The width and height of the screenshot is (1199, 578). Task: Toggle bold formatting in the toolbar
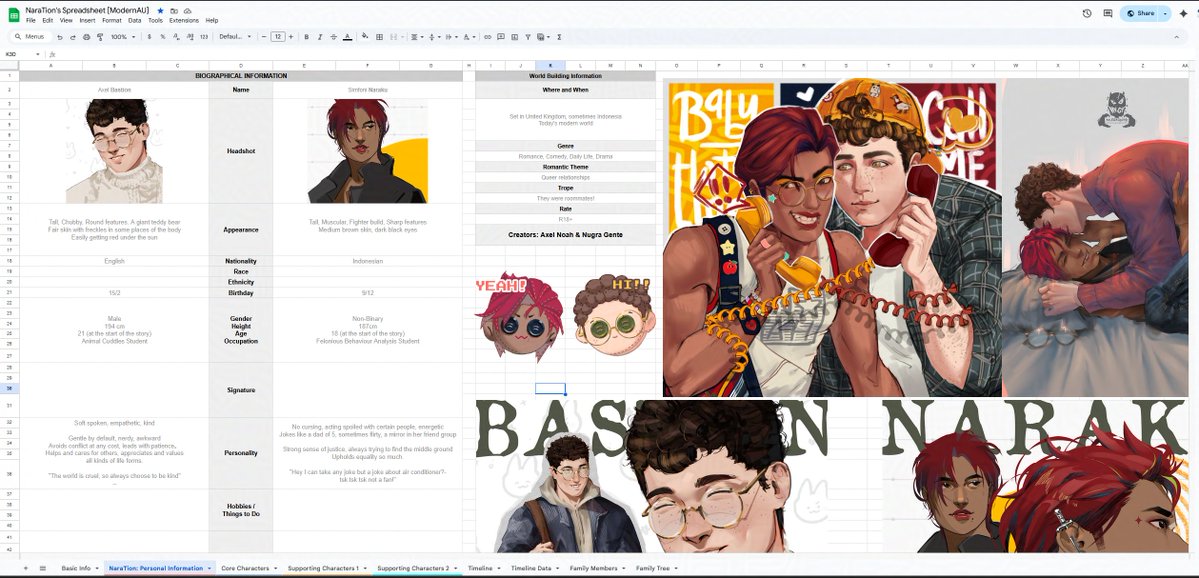point(305,37)
